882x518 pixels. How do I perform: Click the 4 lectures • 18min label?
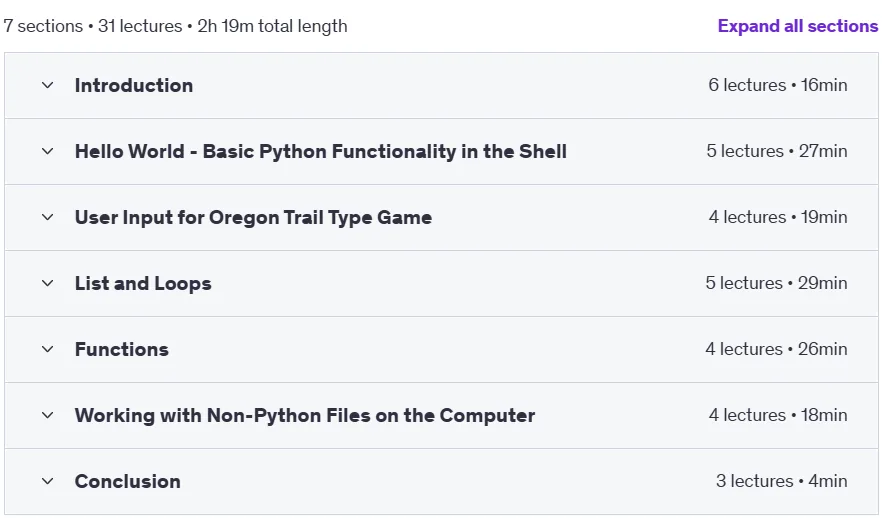coord(777,415)
